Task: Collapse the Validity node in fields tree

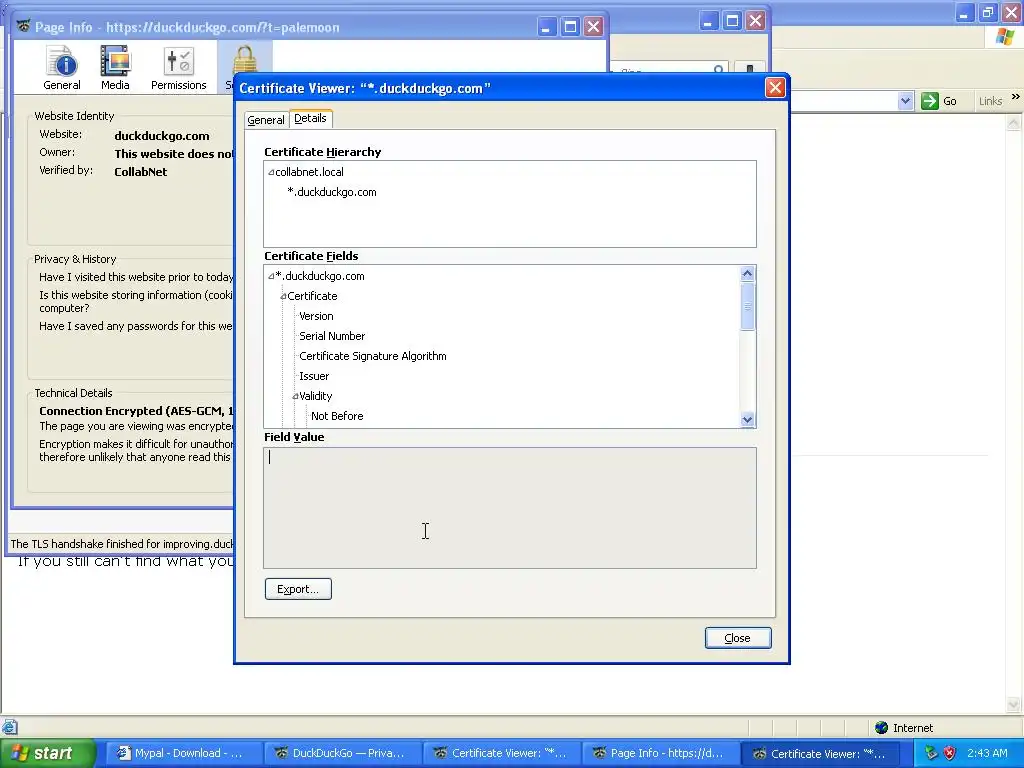Action: click(x=295, y=396)
